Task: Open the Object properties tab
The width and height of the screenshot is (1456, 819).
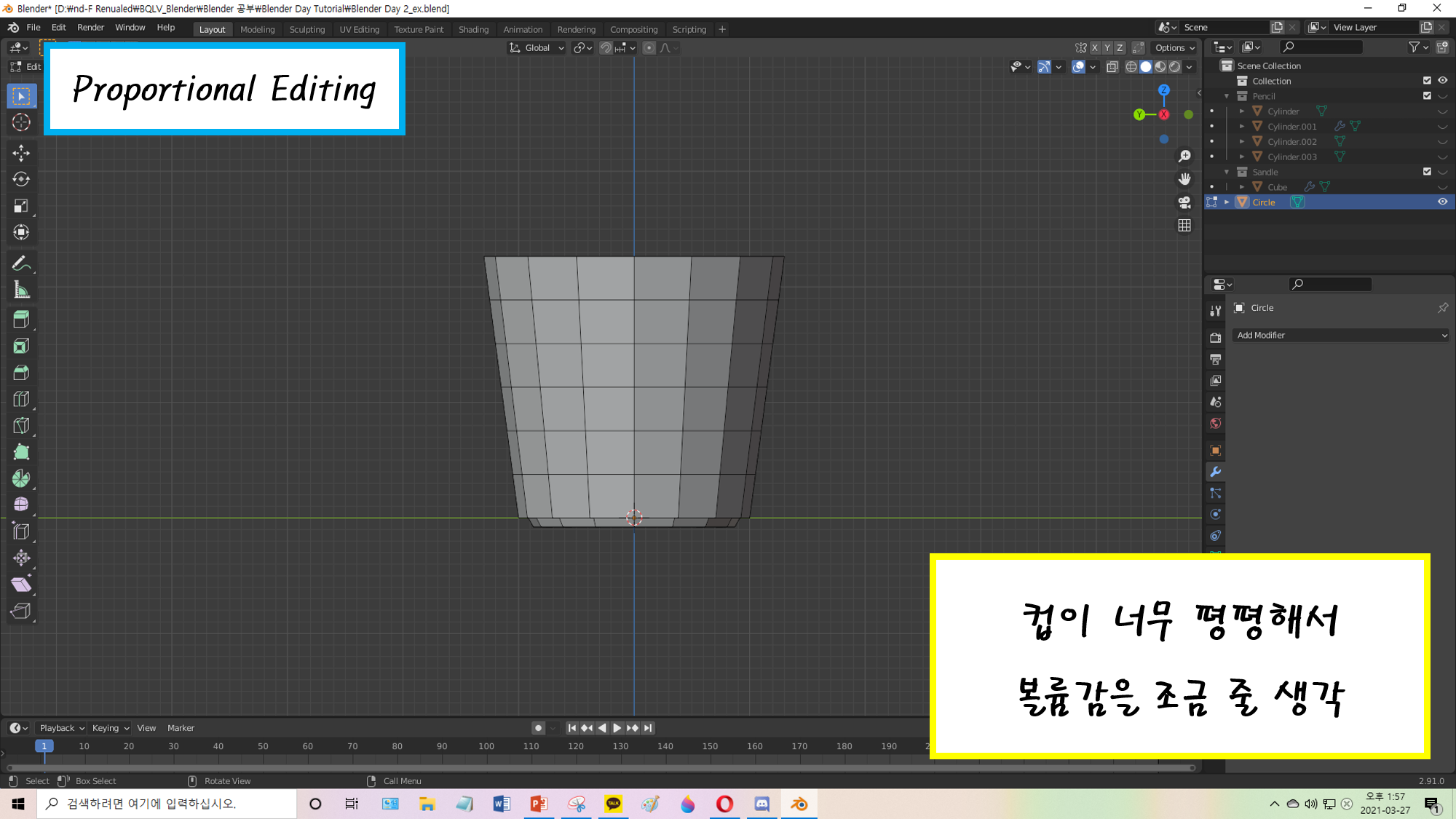Action: point(1215,451)
